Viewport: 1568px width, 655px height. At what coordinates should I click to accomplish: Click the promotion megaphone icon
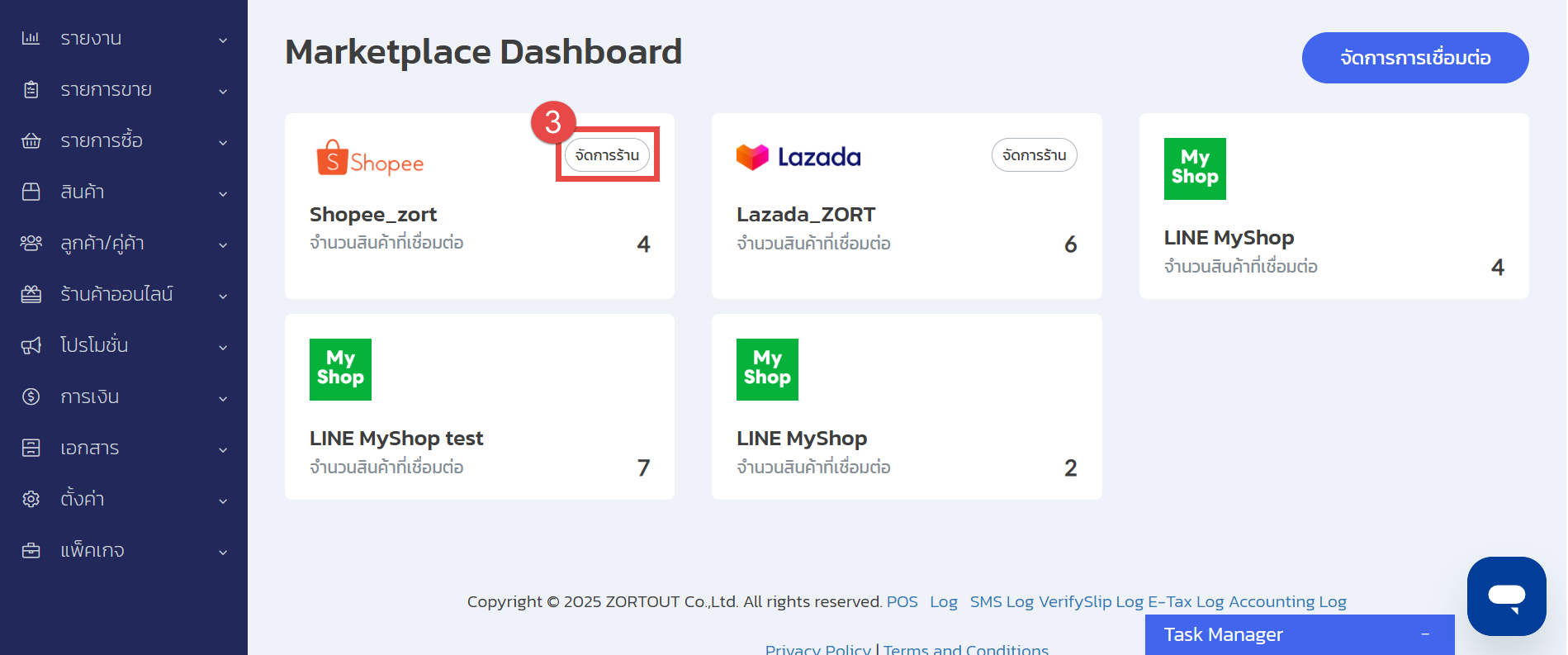pos(31,345)
